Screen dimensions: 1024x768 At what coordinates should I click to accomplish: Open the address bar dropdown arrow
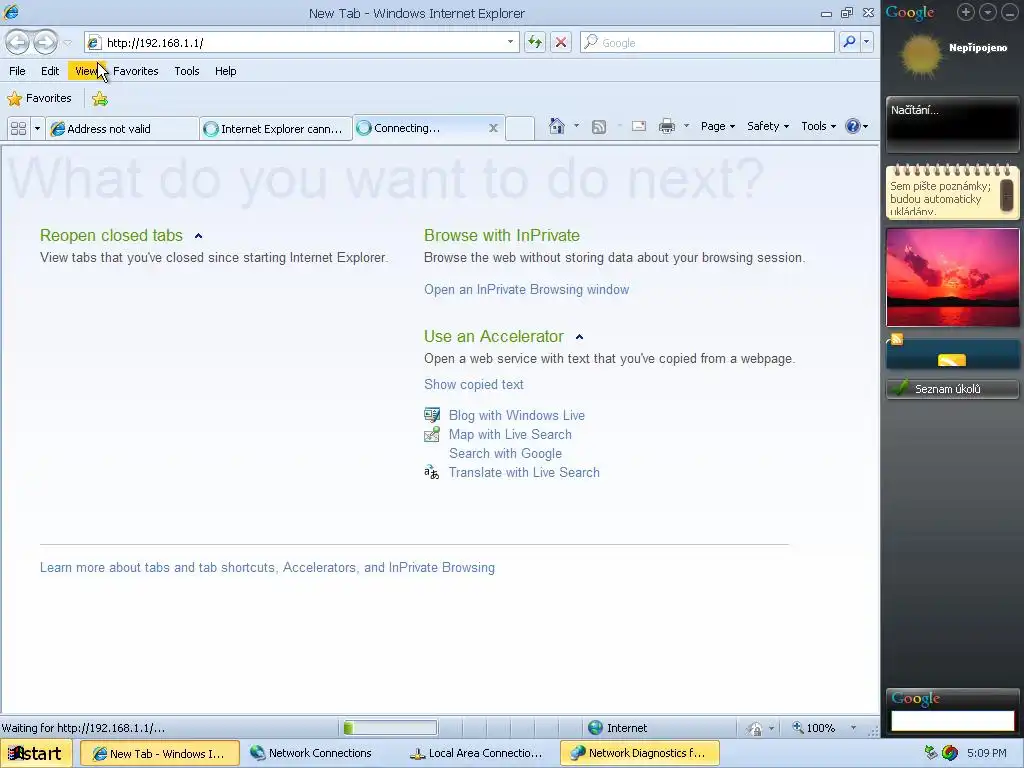click(510, 42)
